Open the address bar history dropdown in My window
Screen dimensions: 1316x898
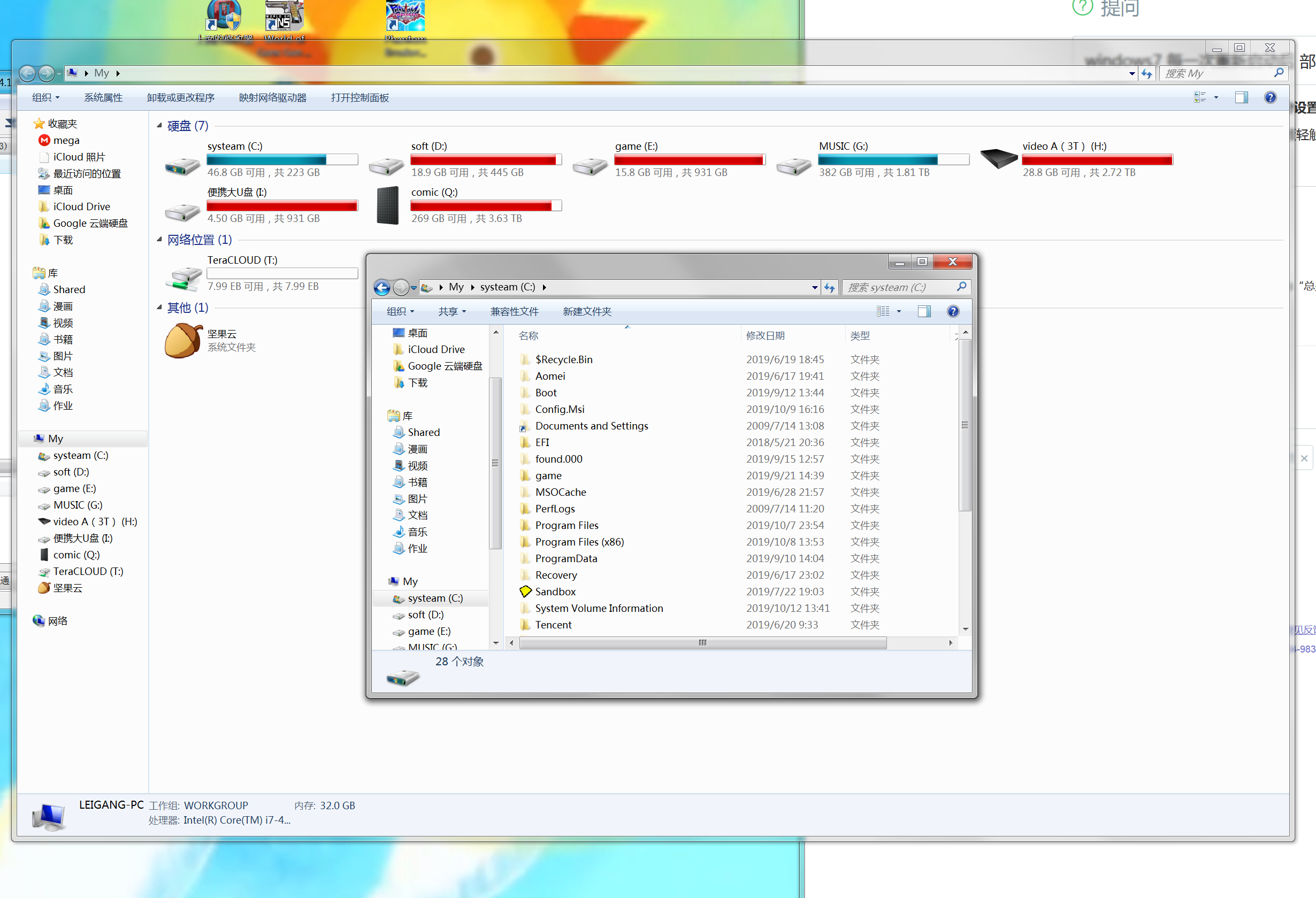coord(1131,74)
